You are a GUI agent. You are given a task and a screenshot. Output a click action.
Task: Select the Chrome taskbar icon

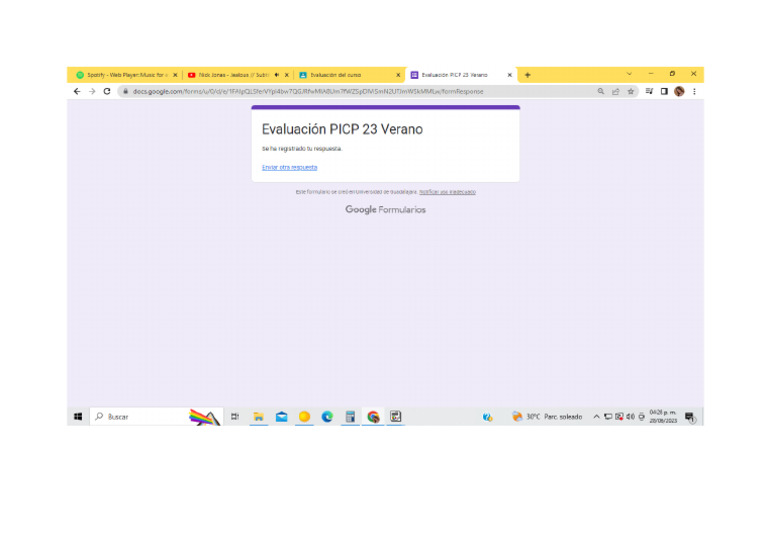373,417
